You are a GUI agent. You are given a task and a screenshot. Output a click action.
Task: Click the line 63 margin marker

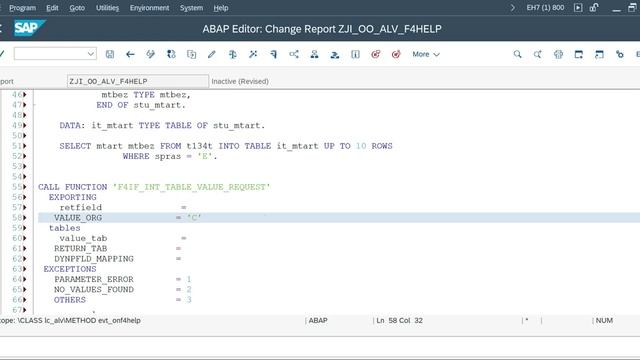point(24,269)
